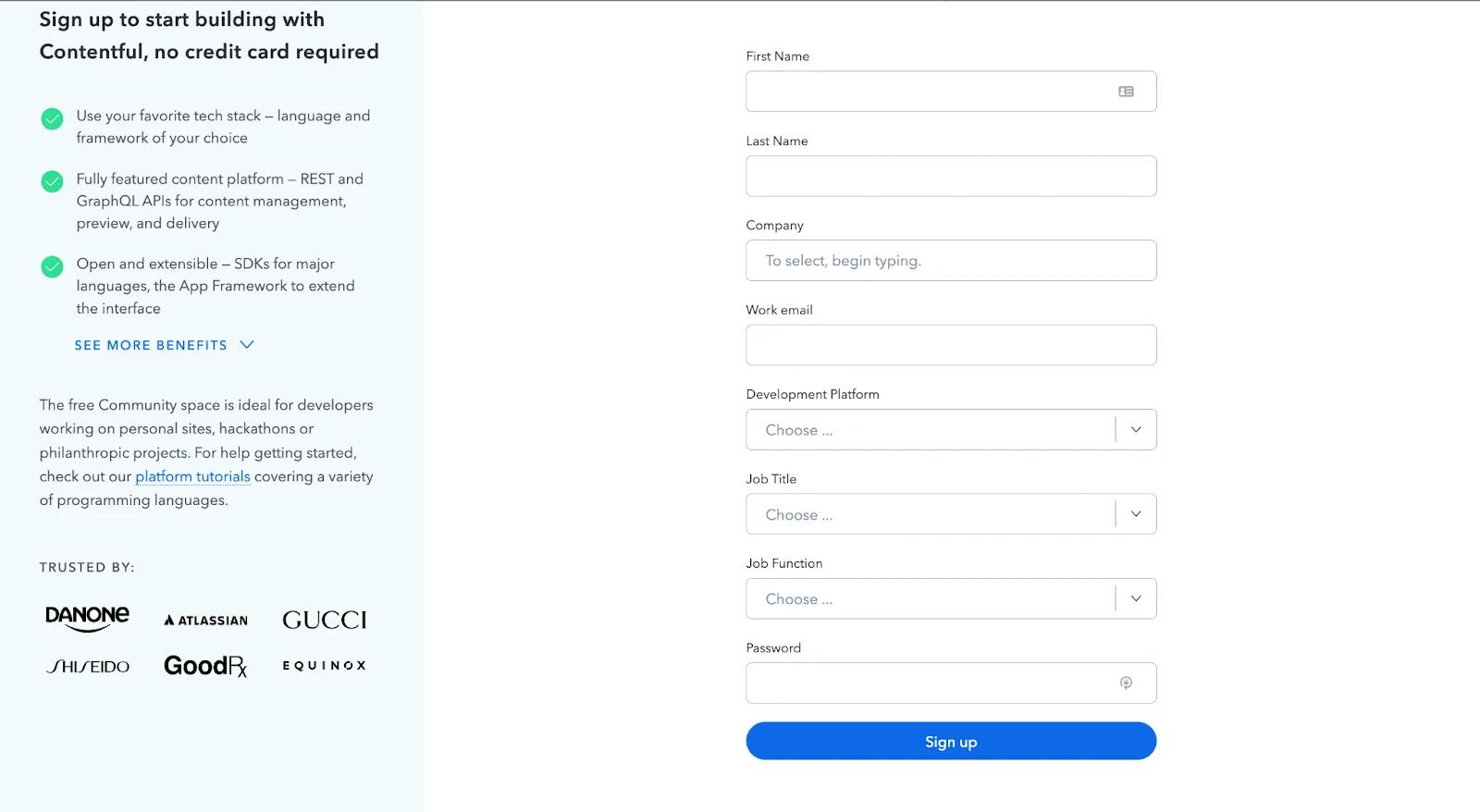1480x812 pixels.
Task: Open the platform tutorials link
Action: [192, 476]
